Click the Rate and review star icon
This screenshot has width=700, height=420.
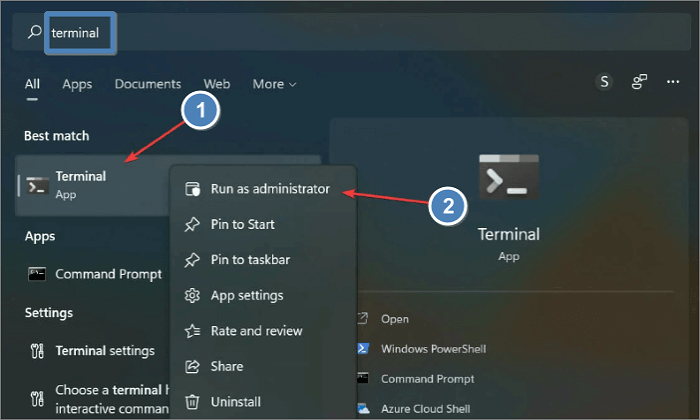(192, 331)
